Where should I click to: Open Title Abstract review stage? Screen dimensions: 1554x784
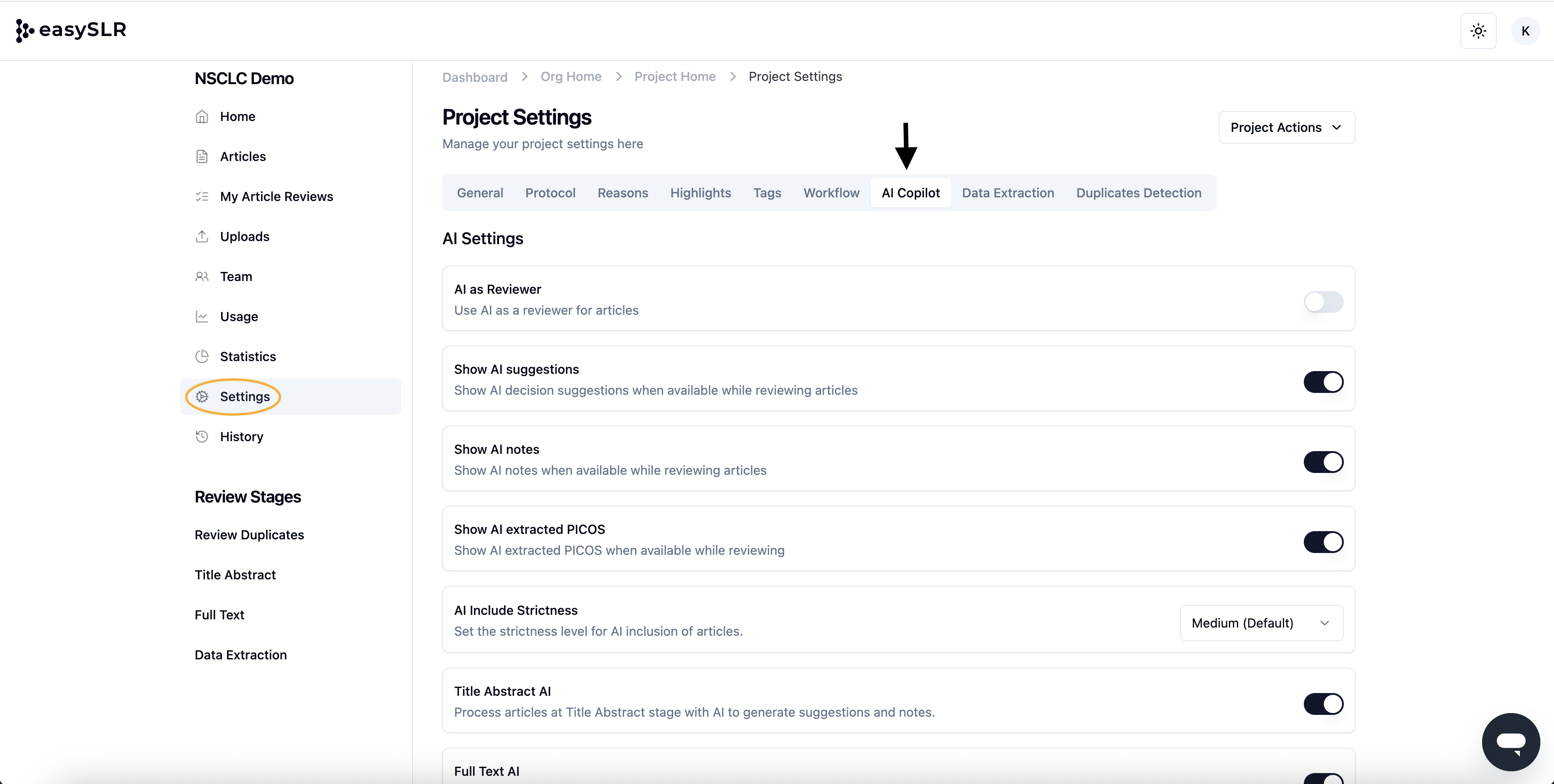(x=235, y=575)
